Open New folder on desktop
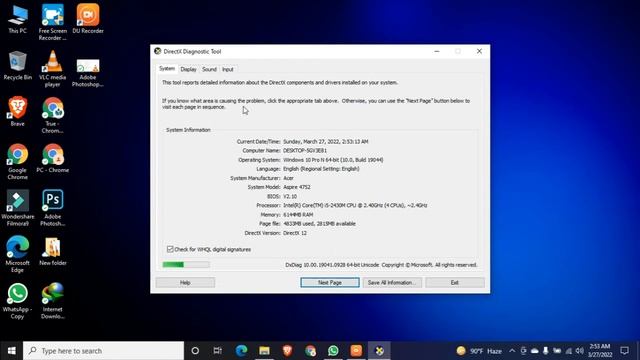The image size is (640, 360). [x=53, y=251]
